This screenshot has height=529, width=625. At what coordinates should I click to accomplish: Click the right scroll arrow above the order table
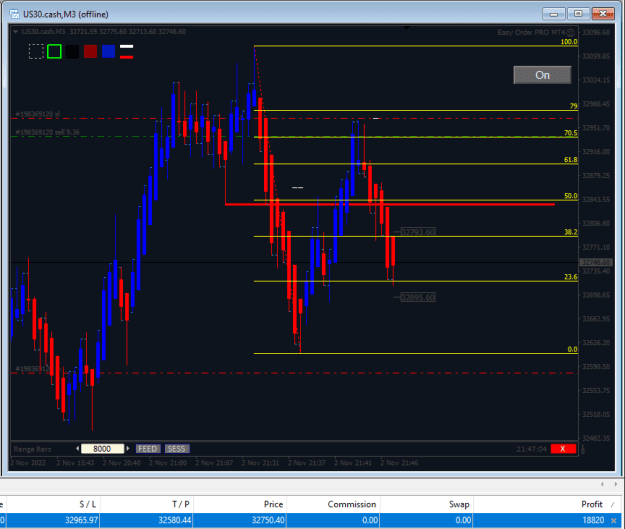tap(616, 484)
